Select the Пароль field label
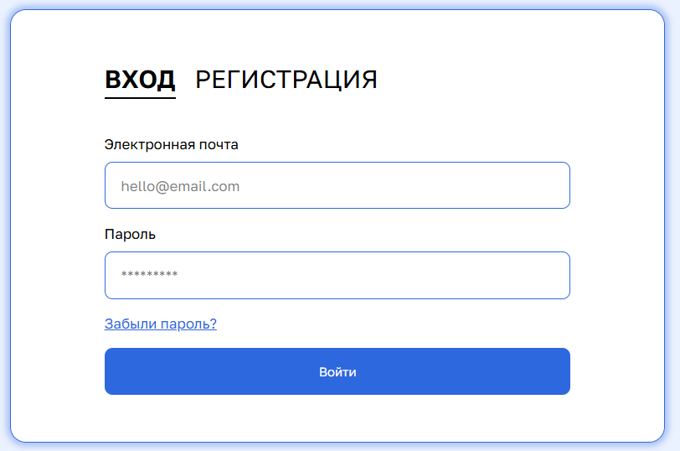 click(130, 234)
